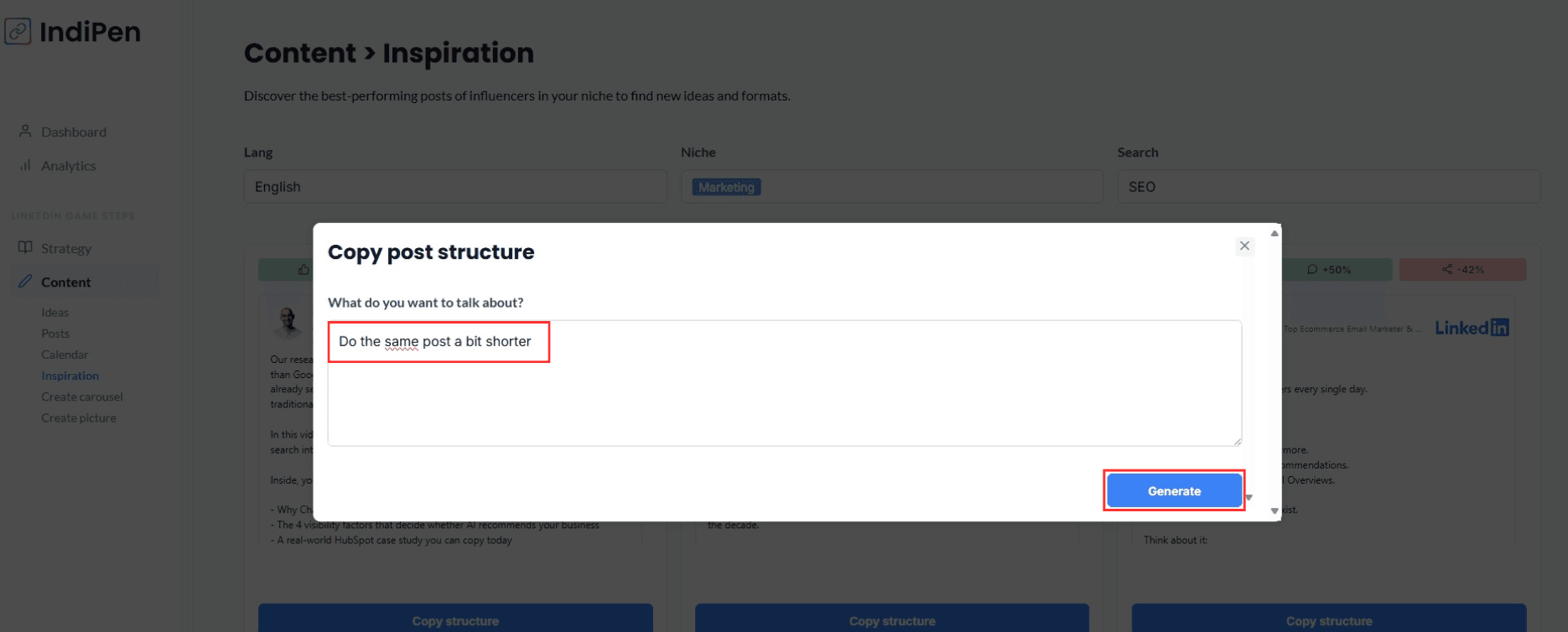Click the Dashboard person icon

pyautogui.click(x=25, y=132)
